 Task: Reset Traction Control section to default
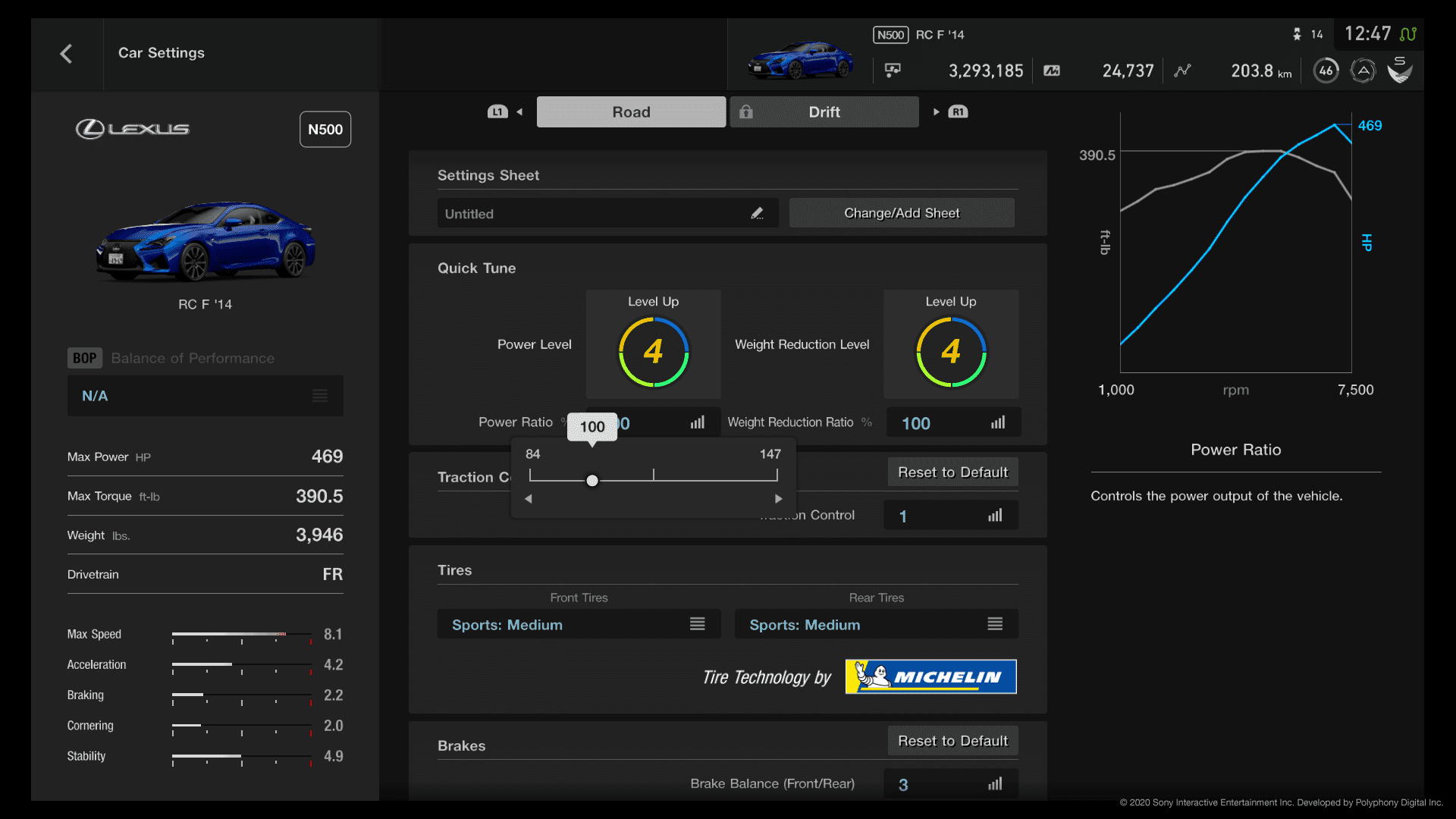tap(953, 472)
